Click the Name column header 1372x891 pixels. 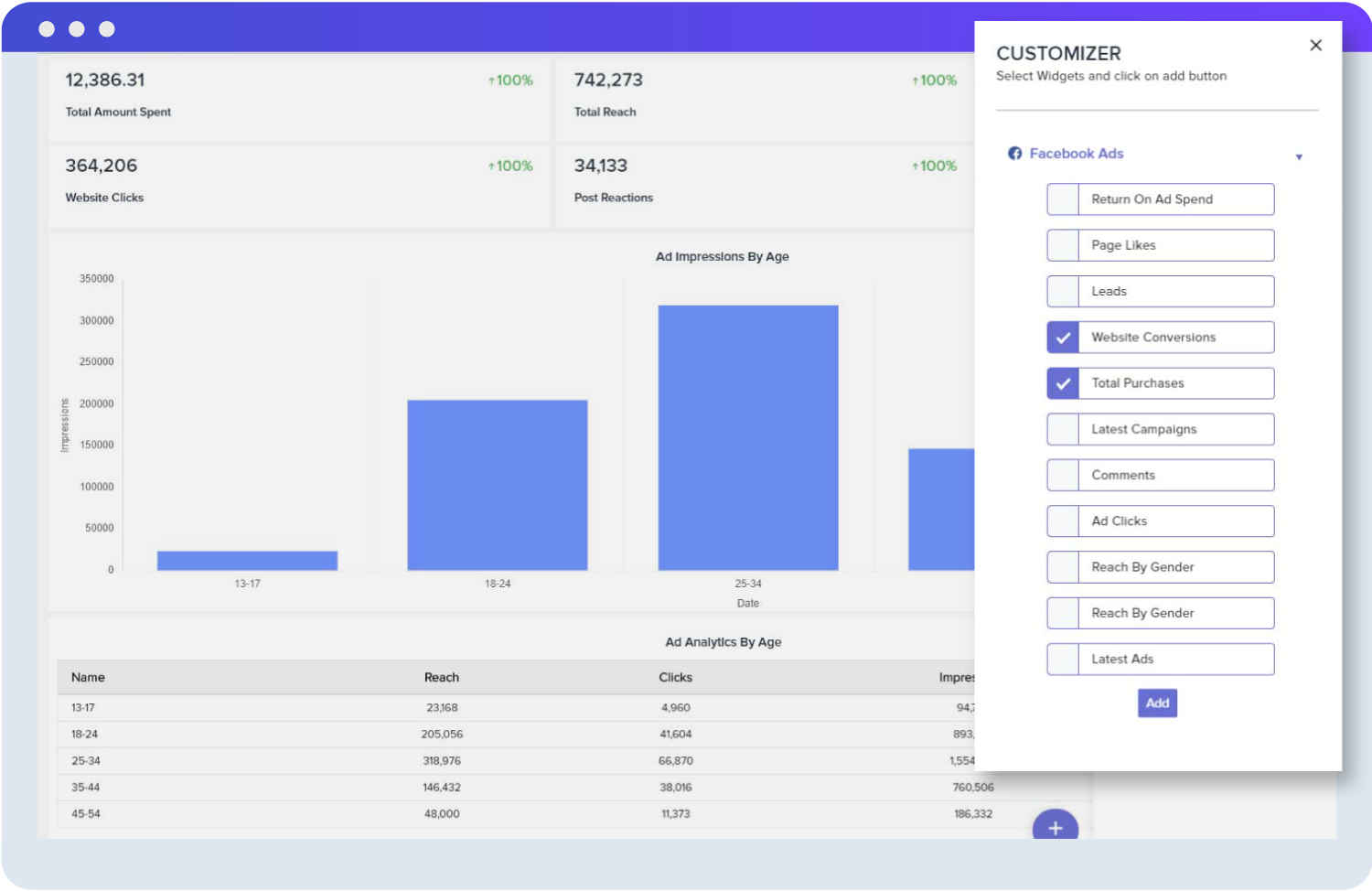(88, 678)
